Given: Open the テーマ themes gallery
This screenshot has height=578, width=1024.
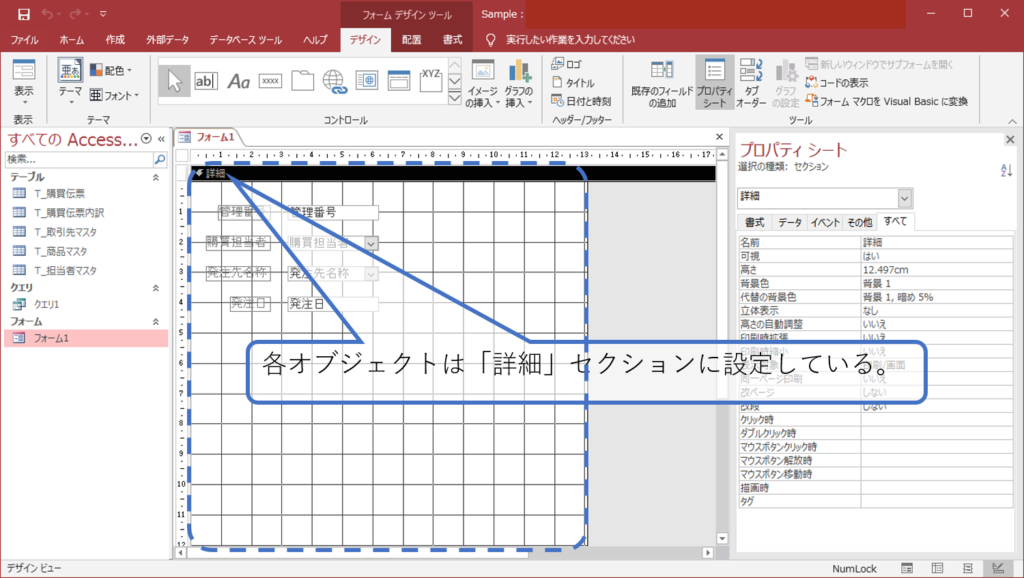Looking at the screenshot, I should pyautogui.click(x=70, y=81).
